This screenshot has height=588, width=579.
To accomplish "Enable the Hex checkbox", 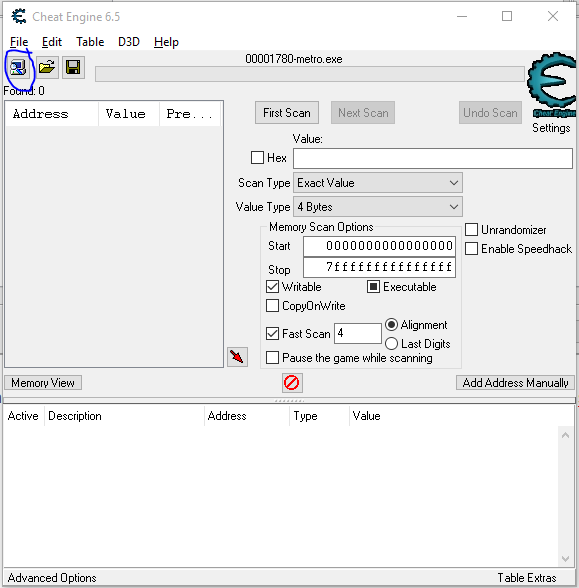I will tap(257, 158).
